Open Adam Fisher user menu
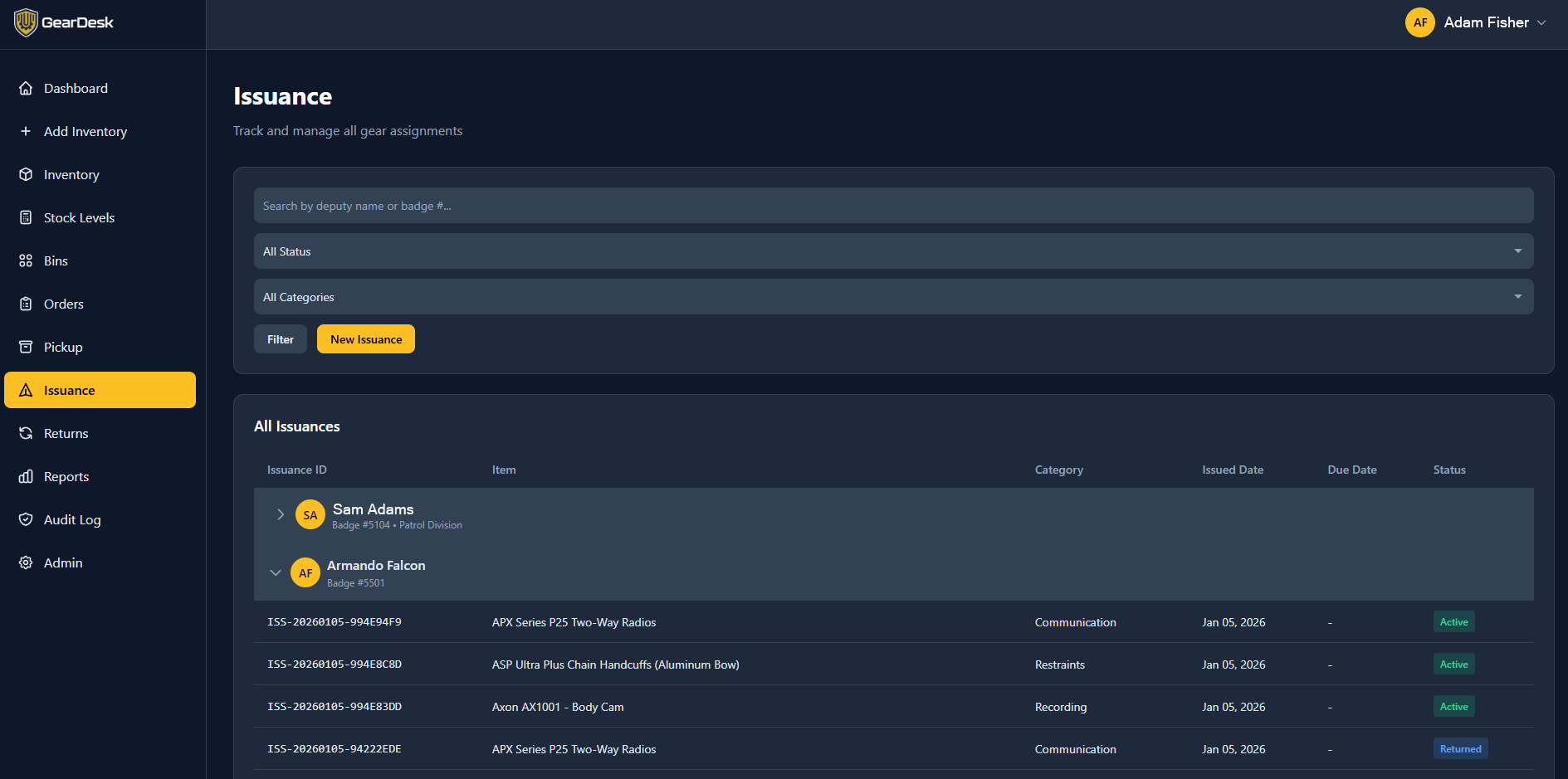Viewport: 1568px width, 779px height. (x=1476, y=22)
